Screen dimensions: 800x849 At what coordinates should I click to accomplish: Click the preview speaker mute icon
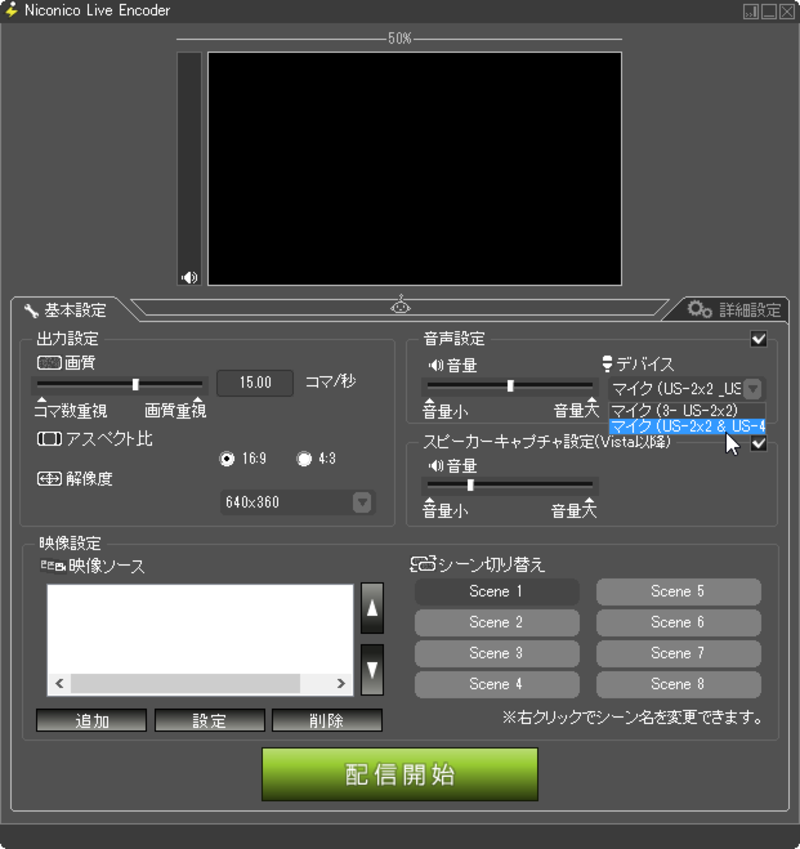189,278
